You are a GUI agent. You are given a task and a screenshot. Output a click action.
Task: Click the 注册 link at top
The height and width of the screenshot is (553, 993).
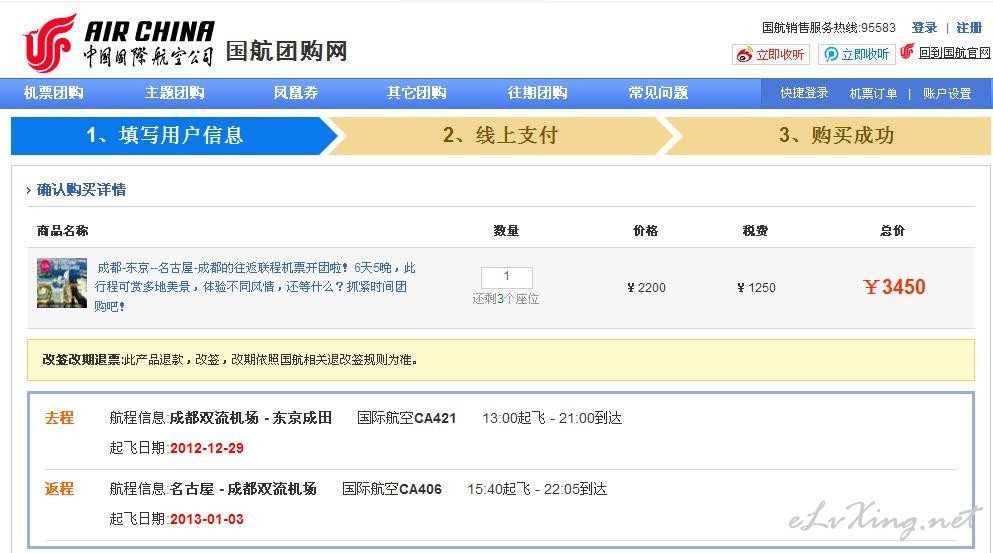969,28
